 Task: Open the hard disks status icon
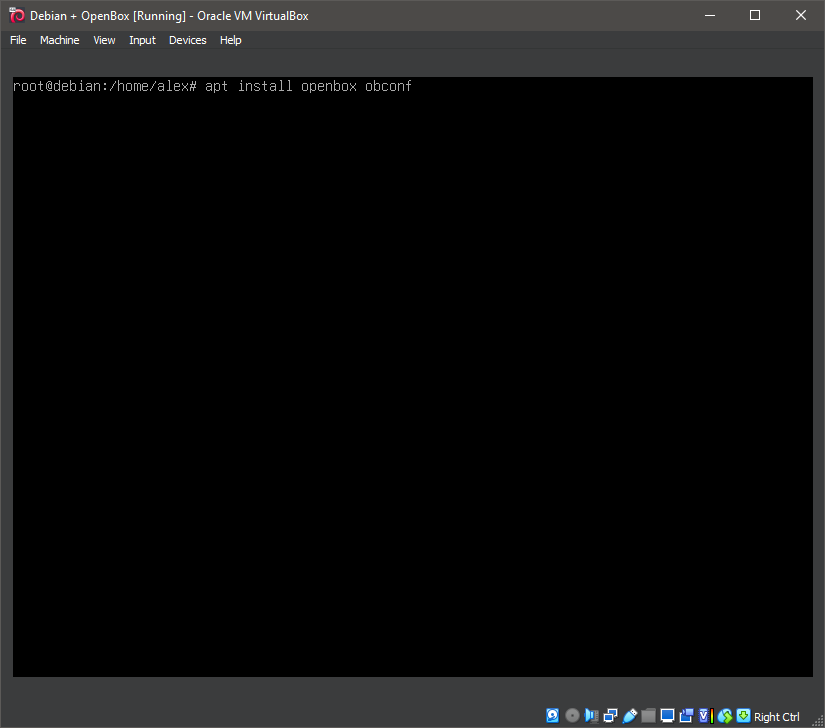point(552,715)
